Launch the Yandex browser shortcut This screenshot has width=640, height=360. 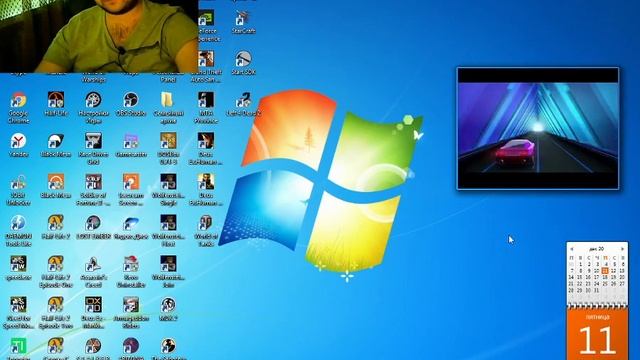pyautogui.click(x=18, y=144)
